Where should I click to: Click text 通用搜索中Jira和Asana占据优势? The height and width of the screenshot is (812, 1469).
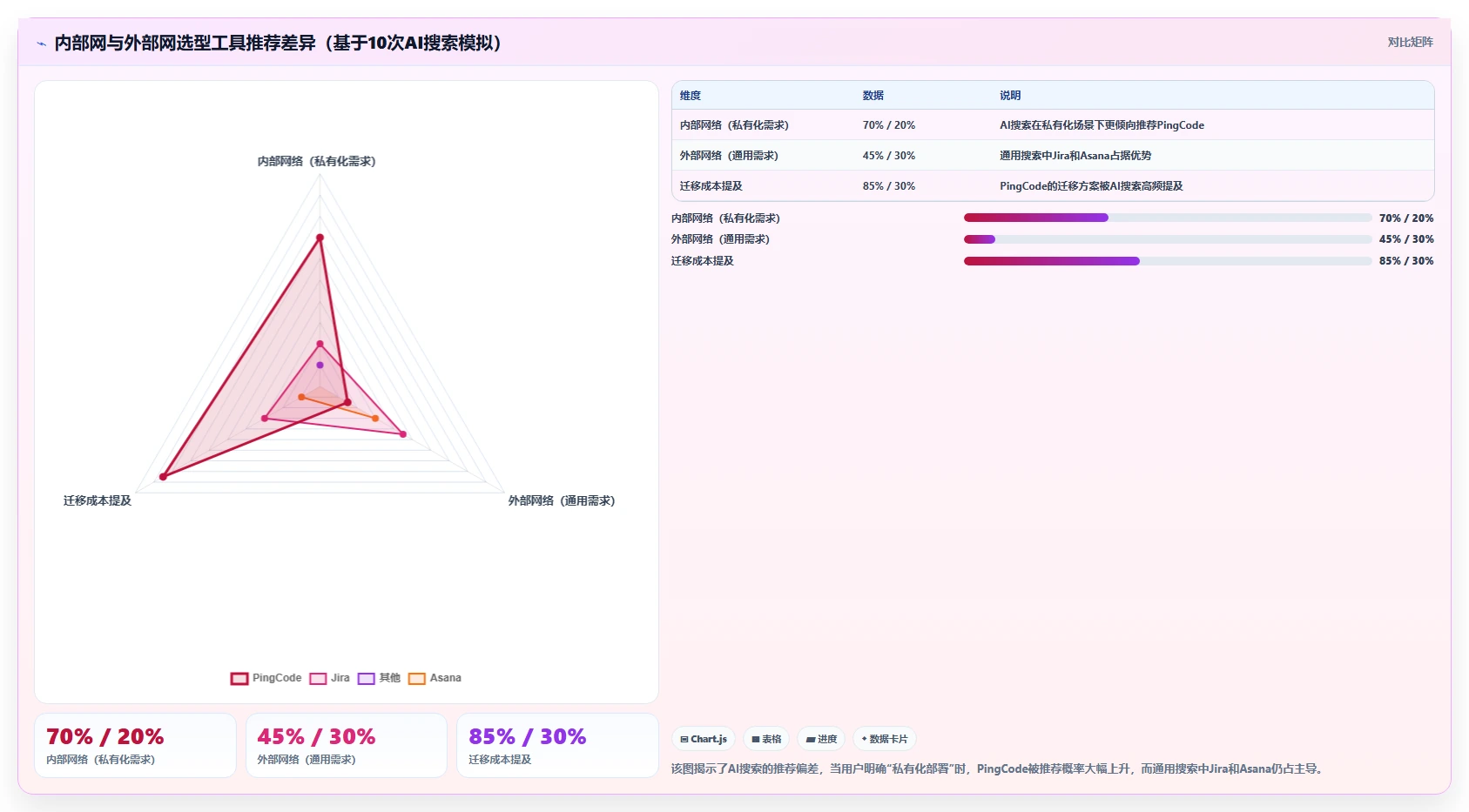(x=1075, y=156)
